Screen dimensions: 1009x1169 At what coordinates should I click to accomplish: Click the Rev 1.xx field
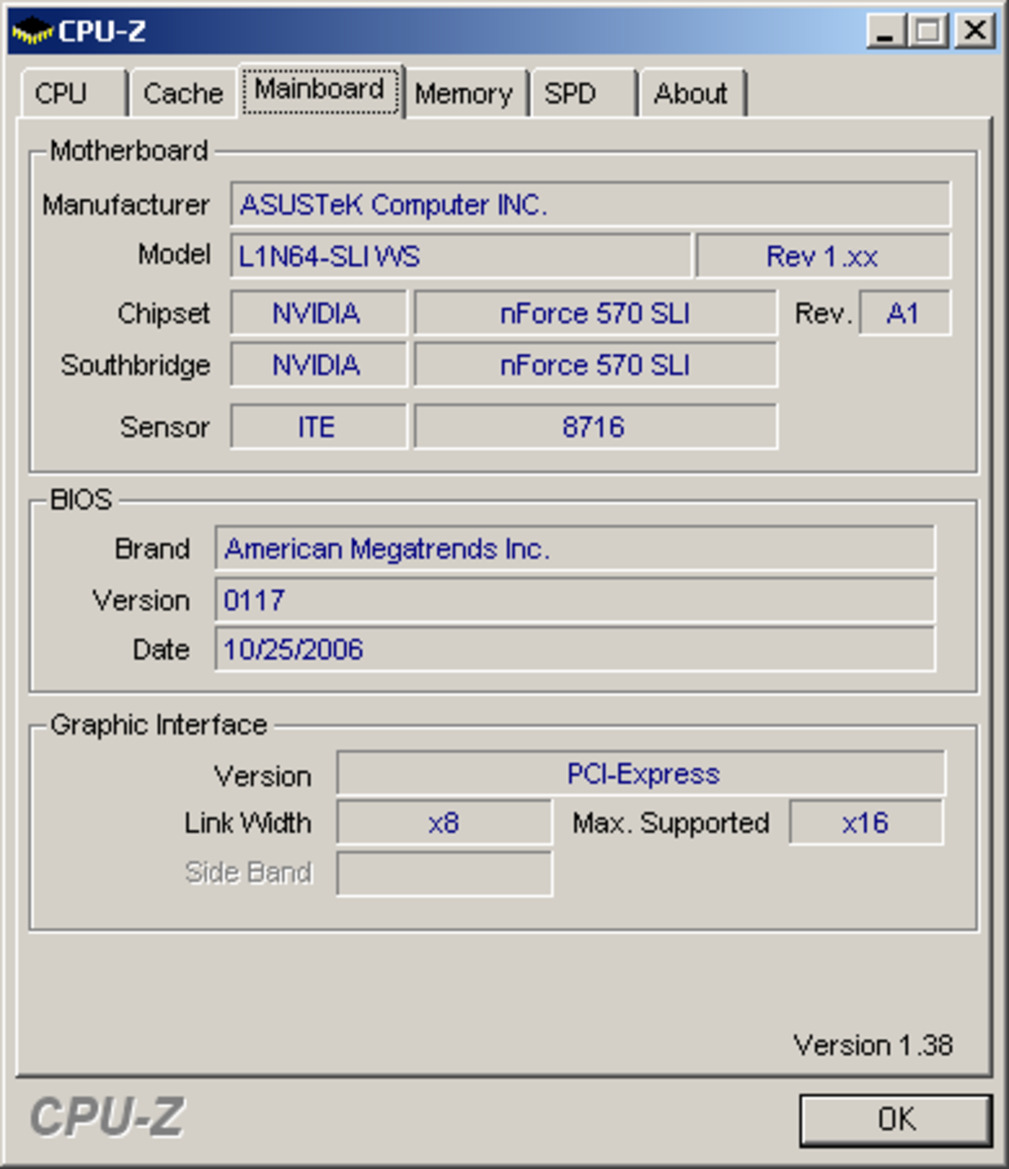pos(822,256)
